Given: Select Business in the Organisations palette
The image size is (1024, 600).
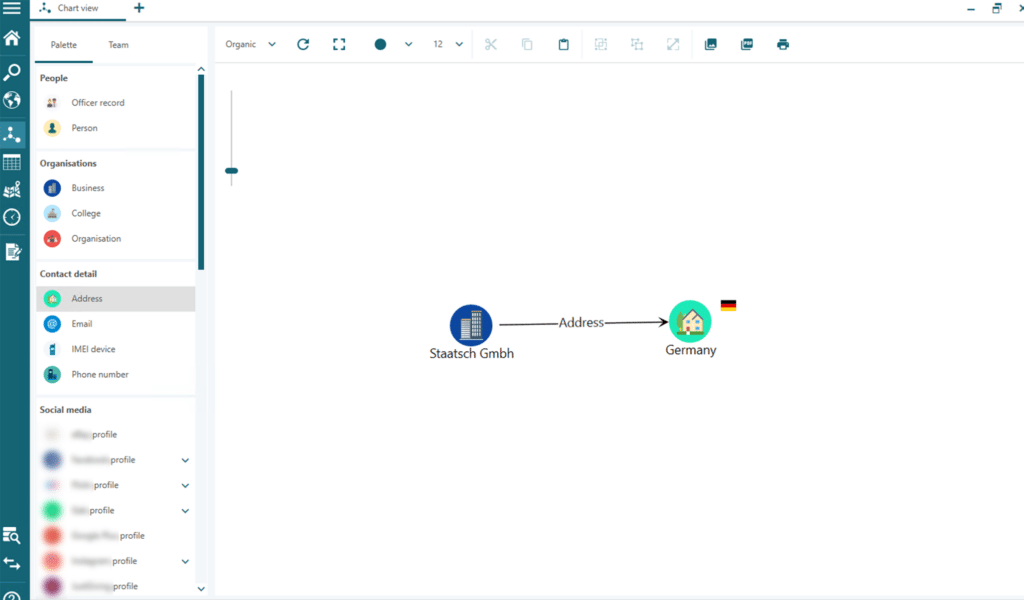Looking at the screenshot, I should coord(87,188).
